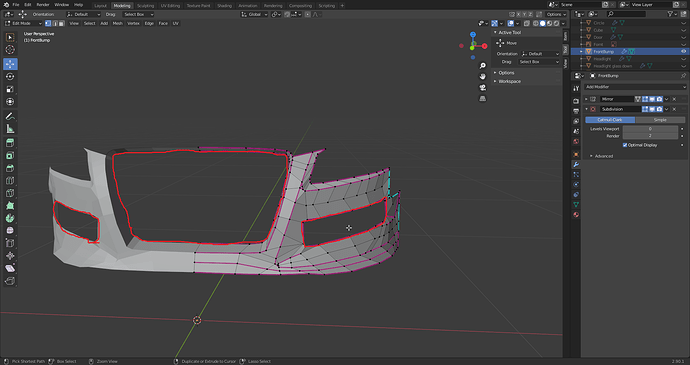Viewport: 690px width, 365px height.
Task: Open the sidebar Orientation Default dropdown
Action: pyautogui.click(x=540, y=54)
